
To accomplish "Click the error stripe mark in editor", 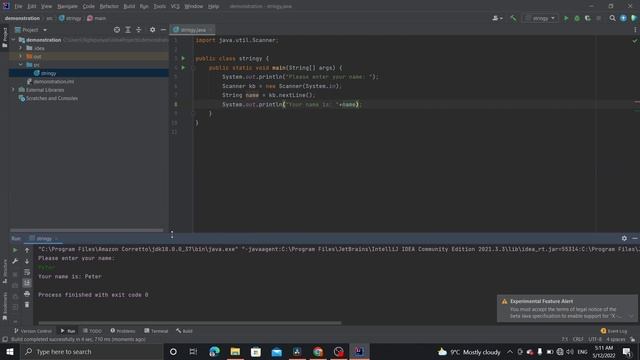I will 637,102.
